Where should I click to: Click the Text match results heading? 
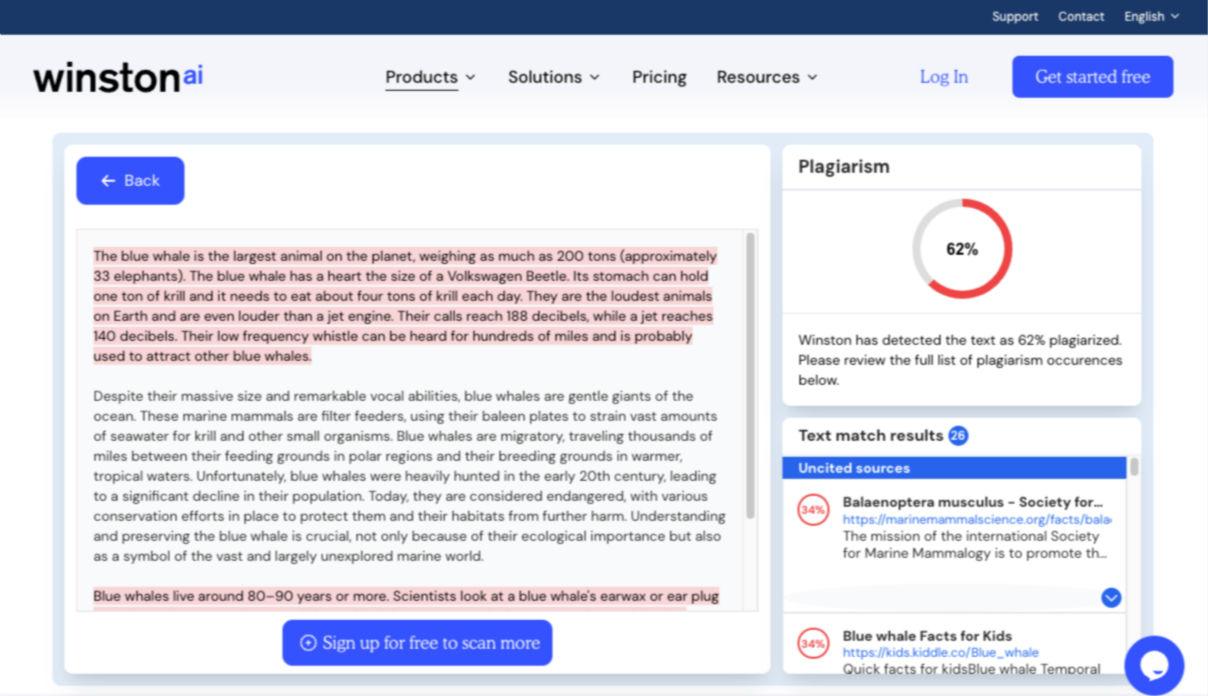(x=870, y=436)
